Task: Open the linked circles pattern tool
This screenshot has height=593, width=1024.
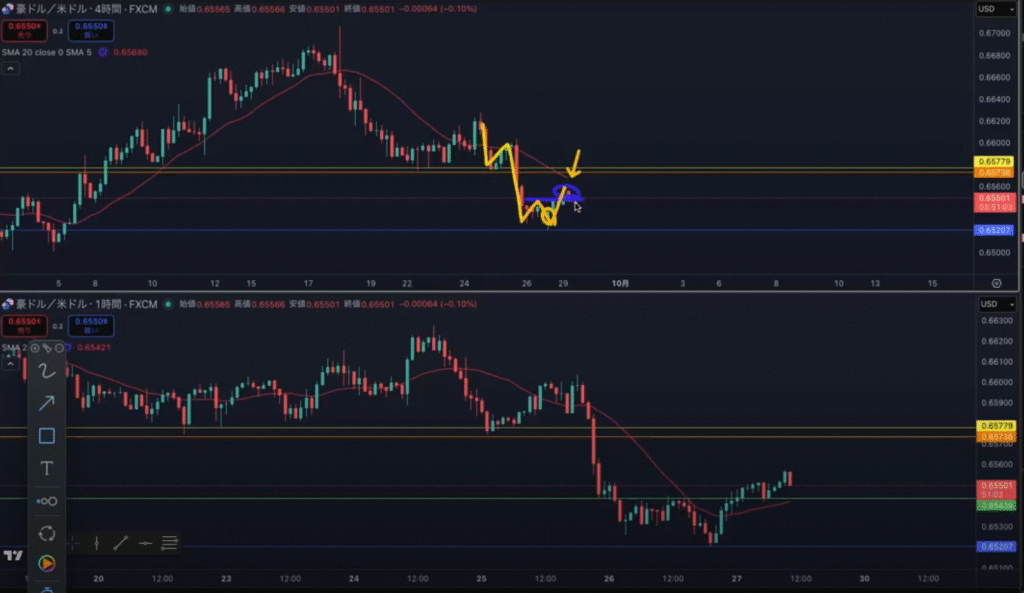Action: click(46, 501)
